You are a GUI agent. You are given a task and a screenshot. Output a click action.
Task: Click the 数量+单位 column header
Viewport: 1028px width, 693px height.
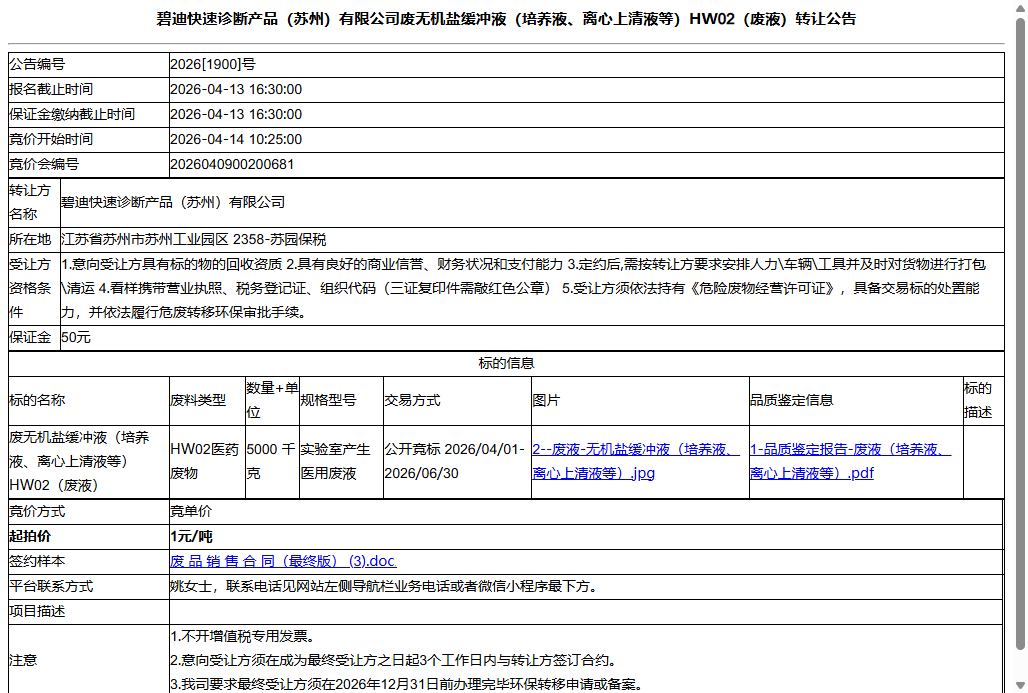pyautogui.click(x=272, y=401)
